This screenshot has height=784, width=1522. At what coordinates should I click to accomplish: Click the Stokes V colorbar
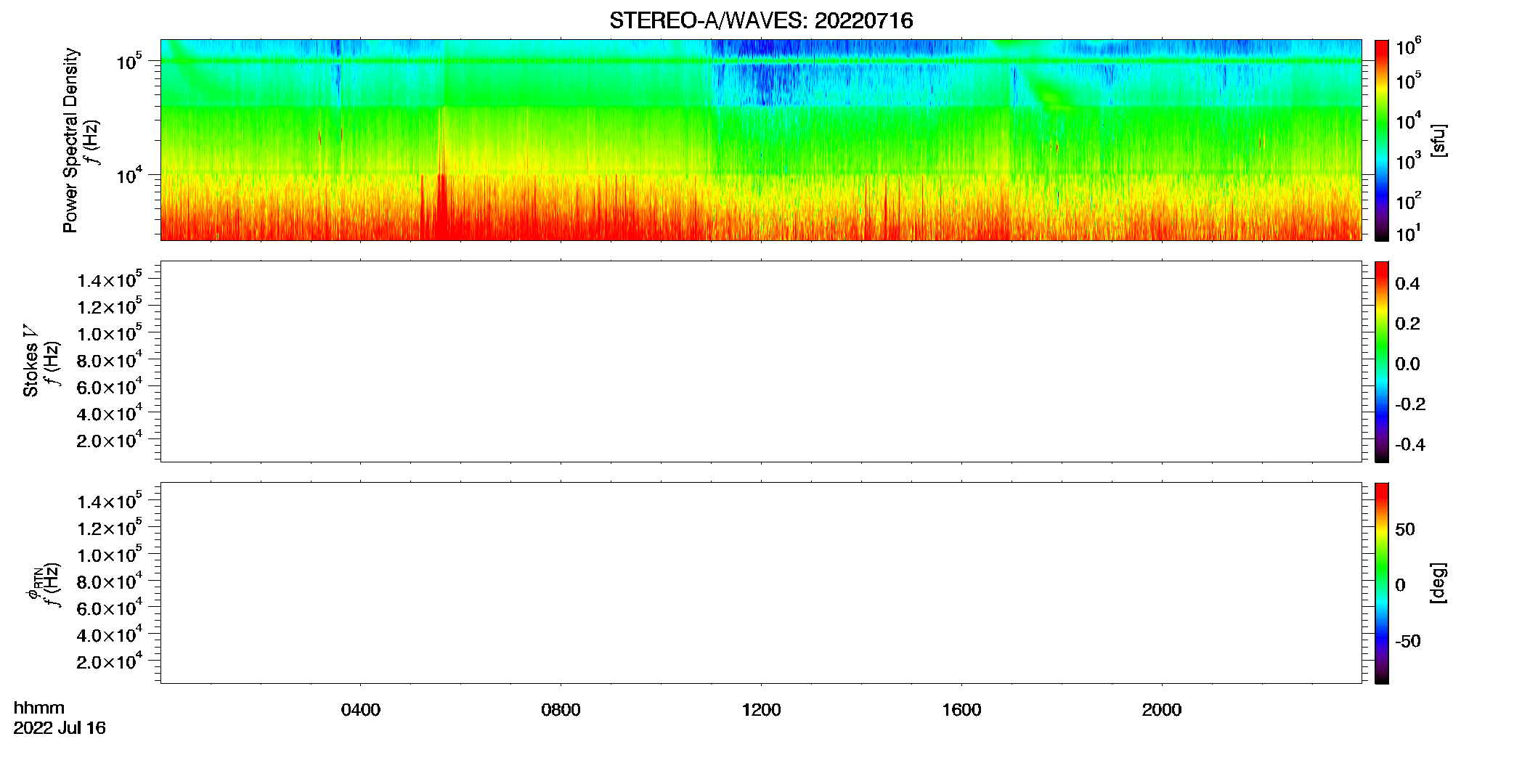point(1382,362)
